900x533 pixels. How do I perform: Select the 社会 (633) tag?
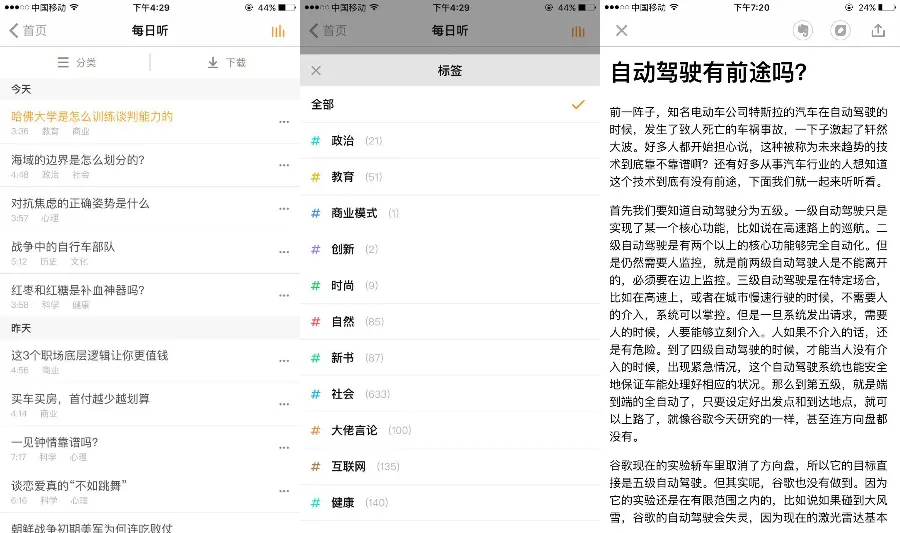tap(450, 394)
